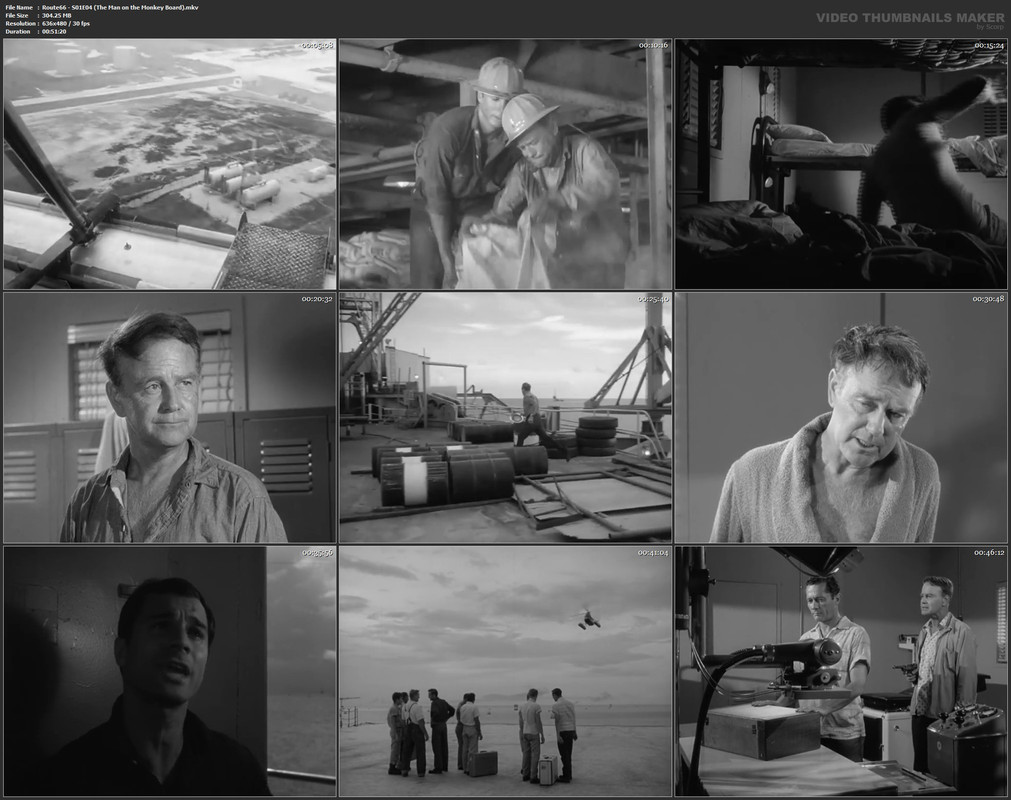Click the 'Duration' label
This screenshot has height=800, width=1011.
coord(17,31)
